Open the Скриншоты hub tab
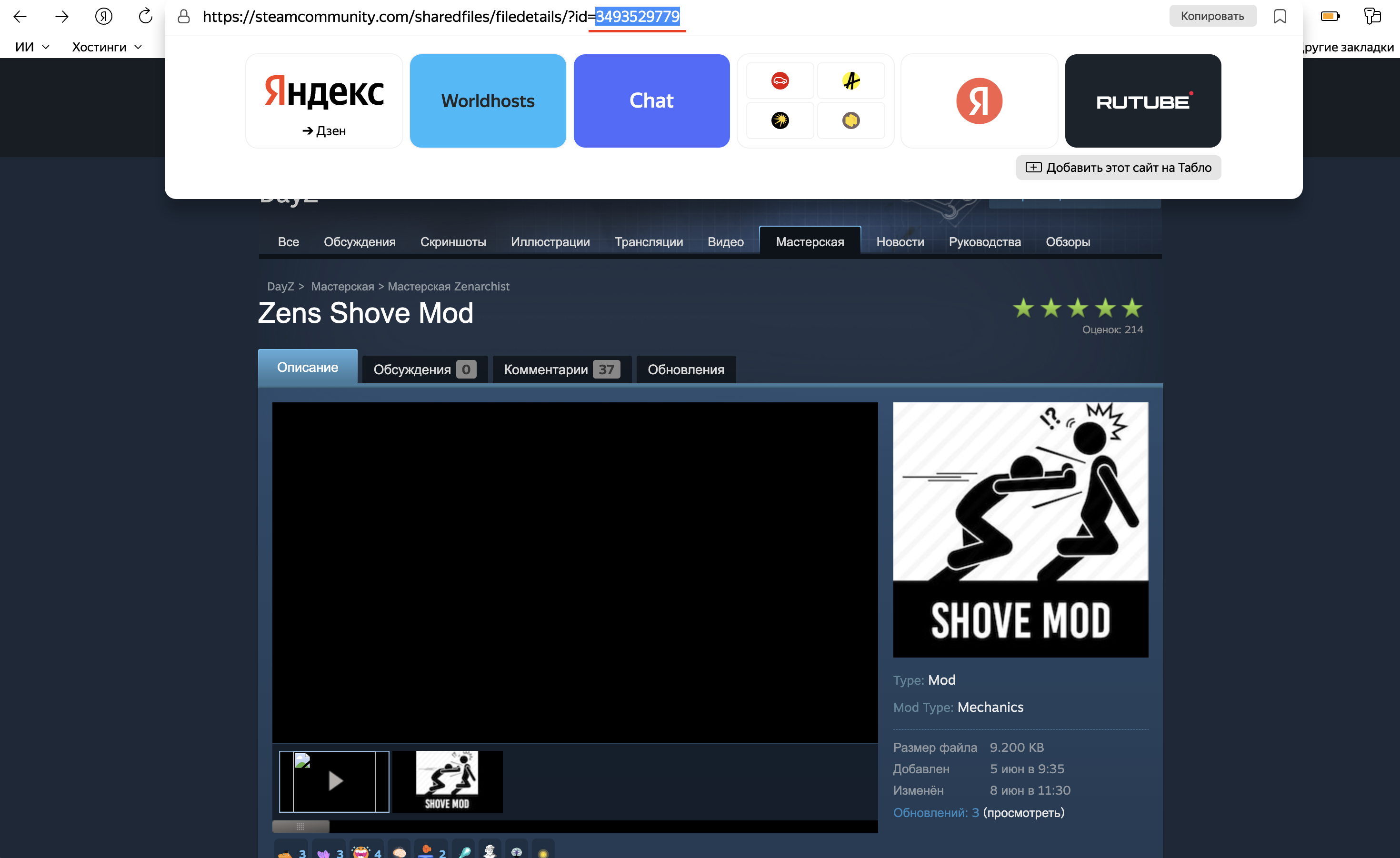Screen dimensions: 1400x858 coord(453,241)
